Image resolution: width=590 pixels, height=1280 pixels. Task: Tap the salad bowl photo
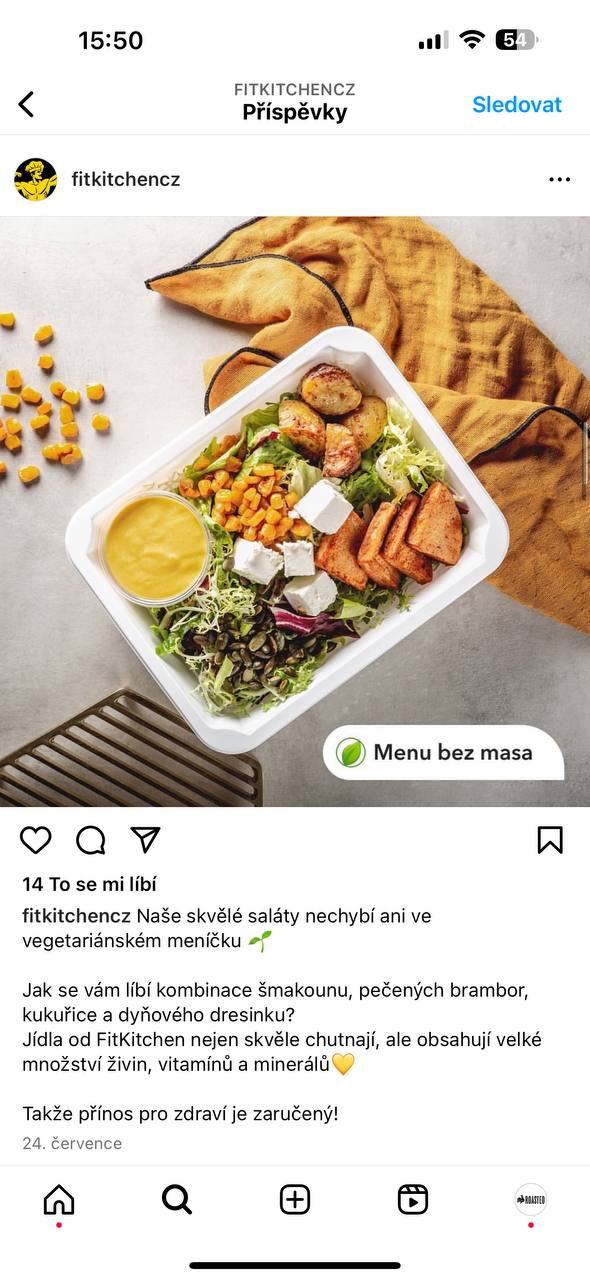295,512
